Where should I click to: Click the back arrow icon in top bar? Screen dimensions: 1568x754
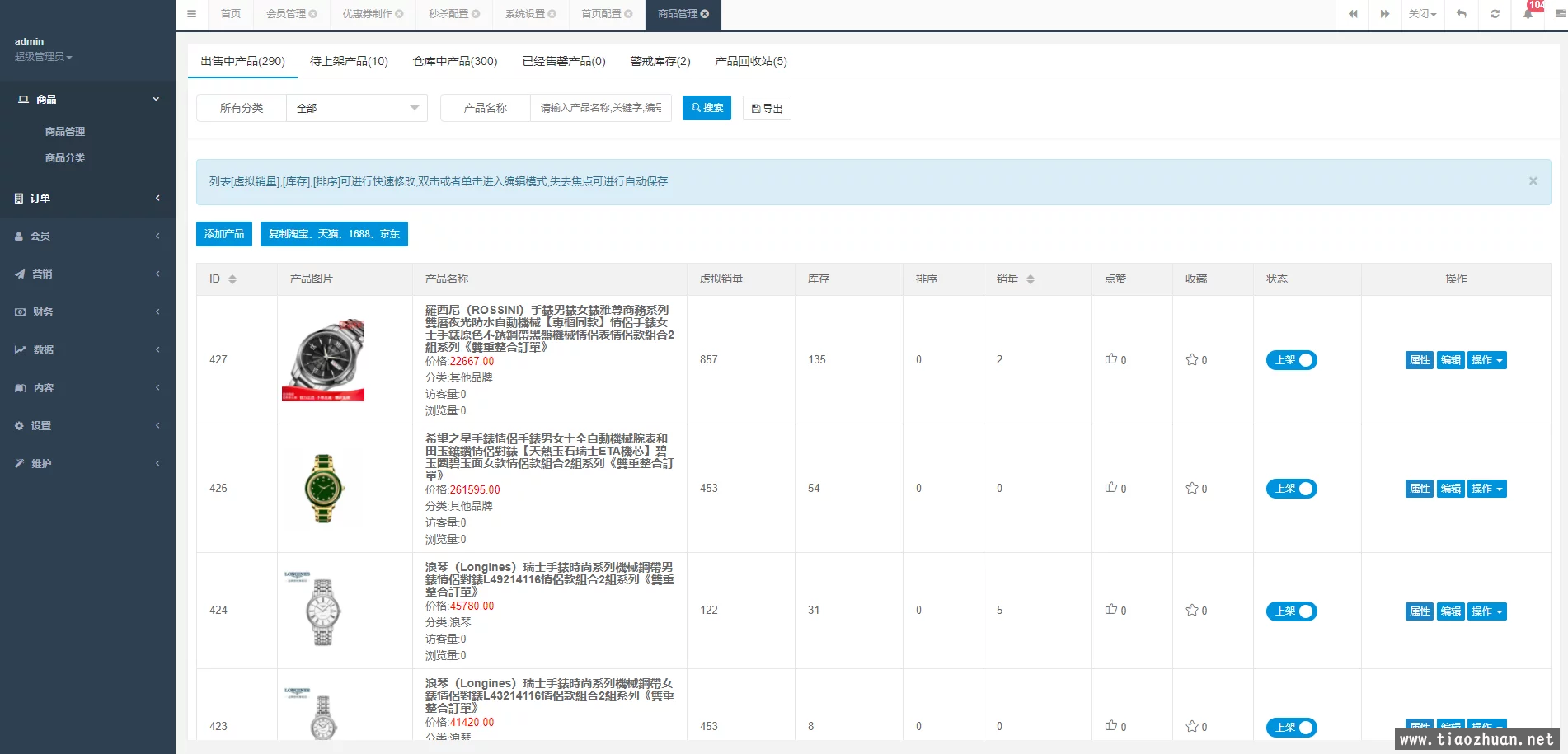pyautogui.click(x=1462, y=14)
